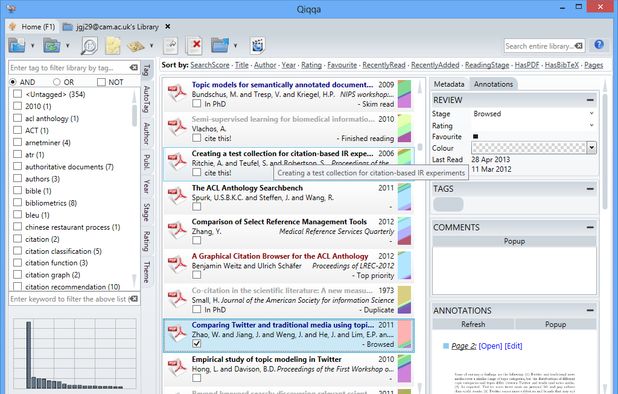Click the blue export folder icon

[220, 46]
